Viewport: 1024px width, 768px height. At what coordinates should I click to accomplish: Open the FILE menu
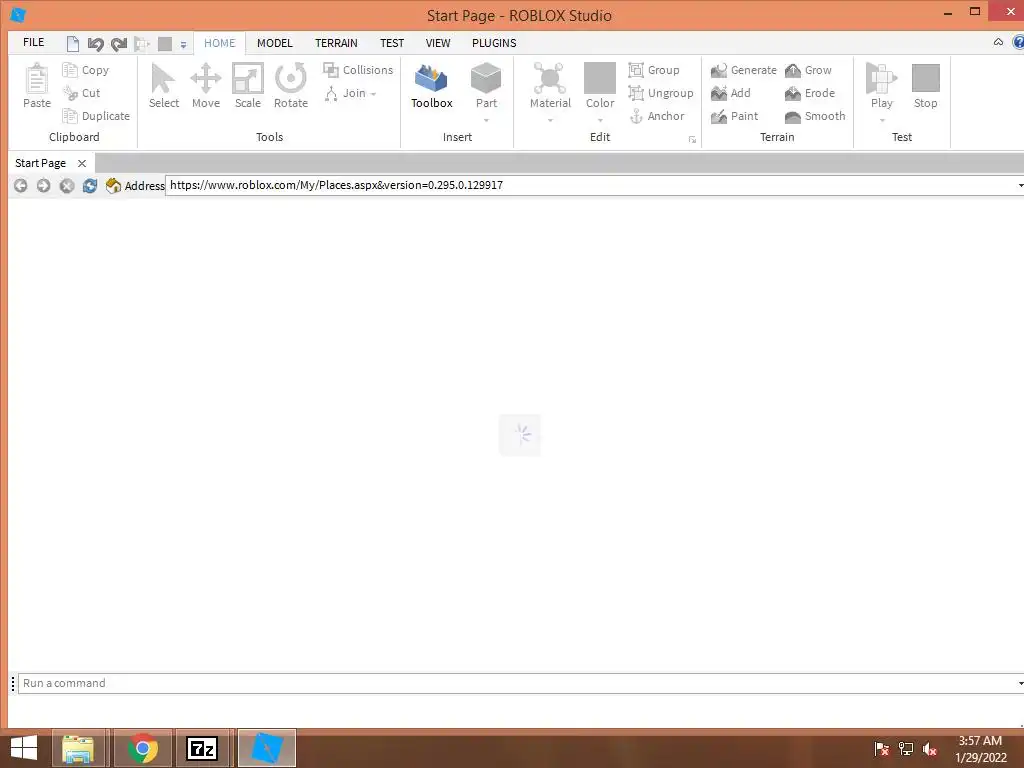pos(33,42)
